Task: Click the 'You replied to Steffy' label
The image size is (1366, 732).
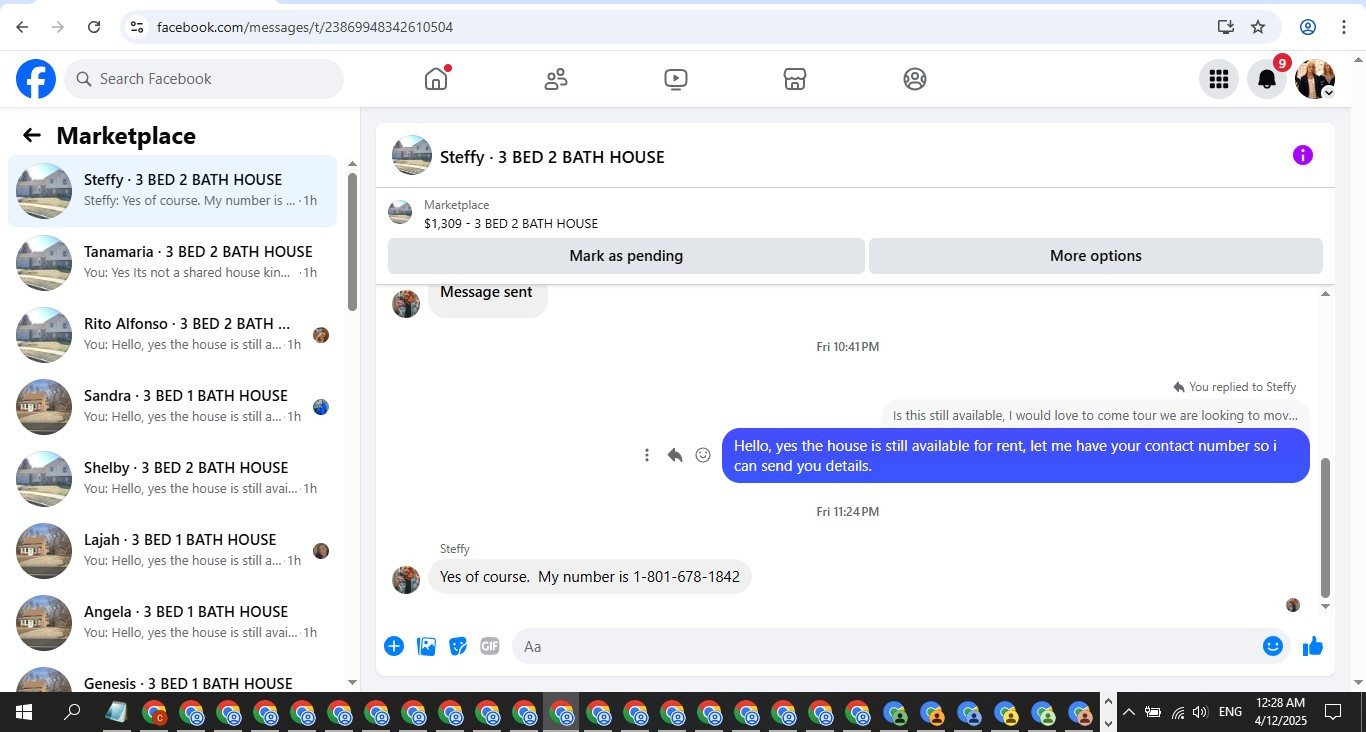Action: 1235,387
